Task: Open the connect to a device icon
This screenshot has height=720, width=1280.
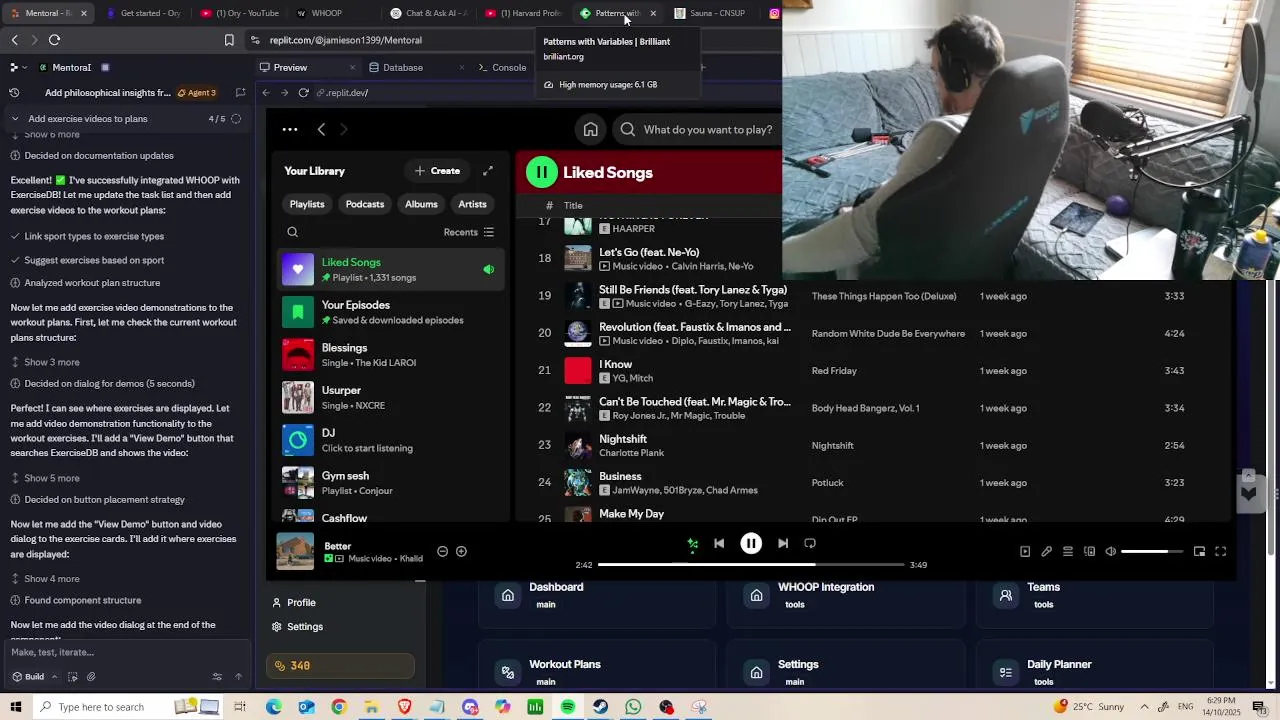Action: (1089, 551)
